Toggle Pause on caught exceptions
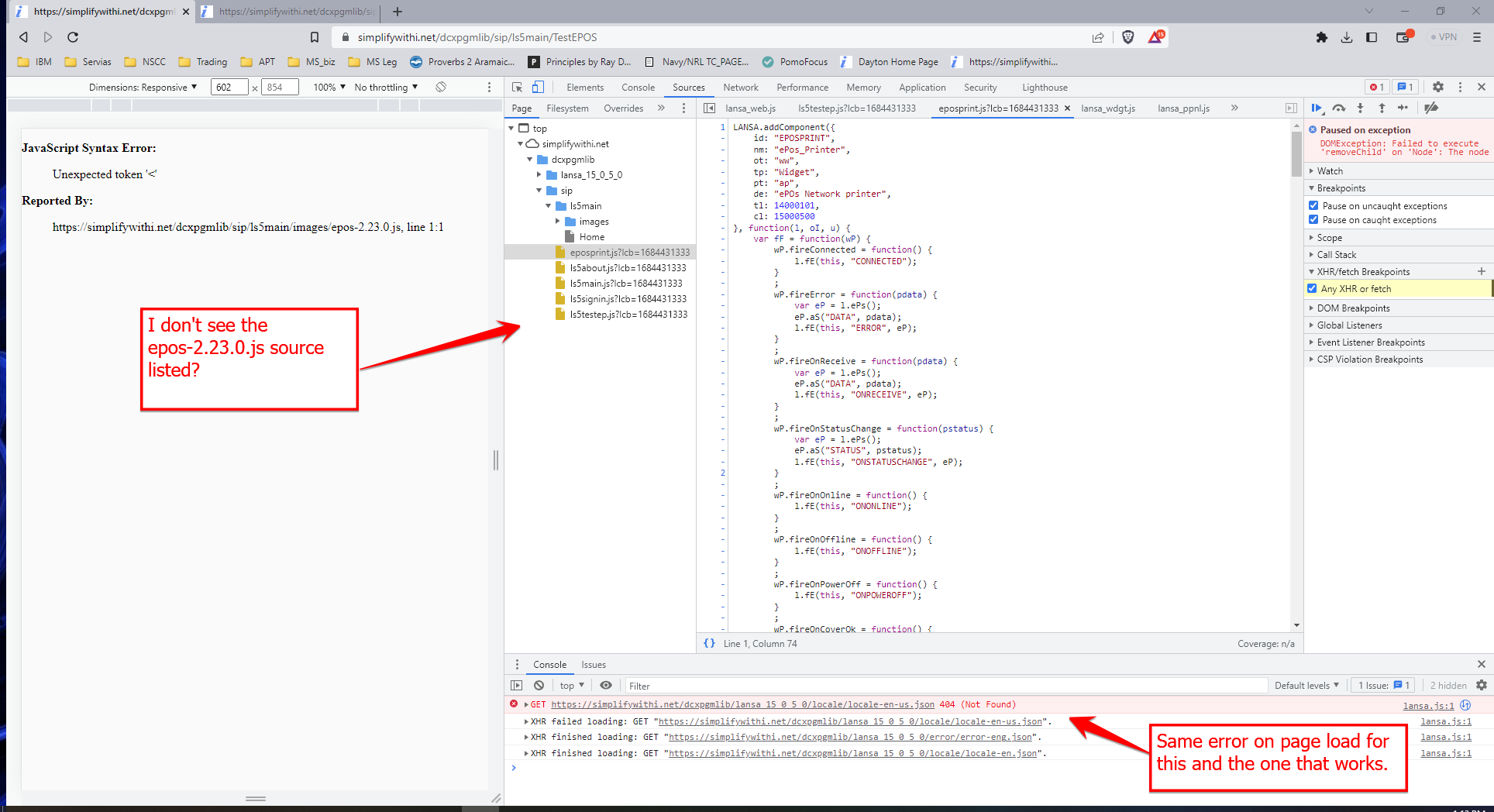 coord(1313,220)
